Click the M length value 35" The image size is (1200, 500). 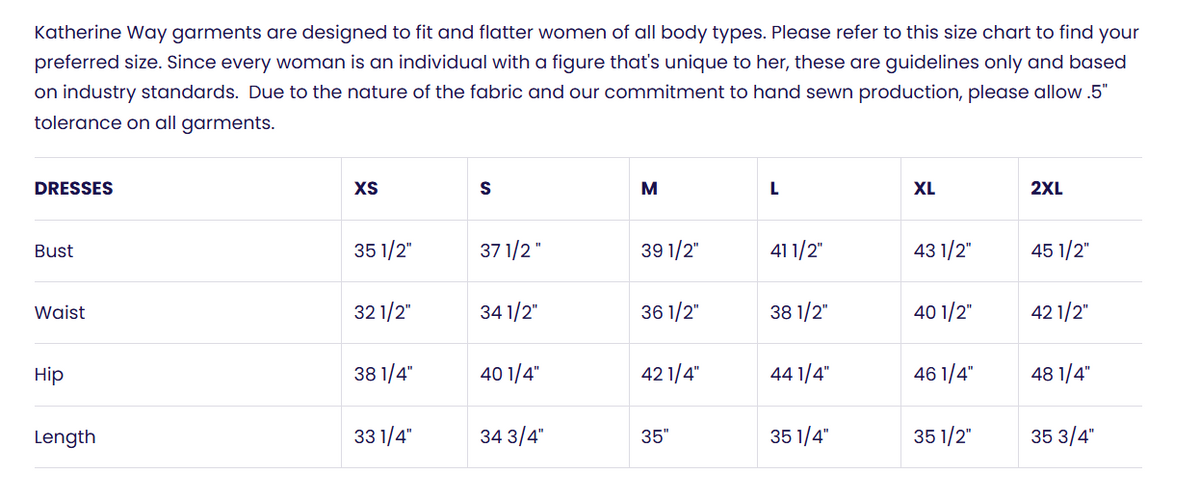click(654, 437)
